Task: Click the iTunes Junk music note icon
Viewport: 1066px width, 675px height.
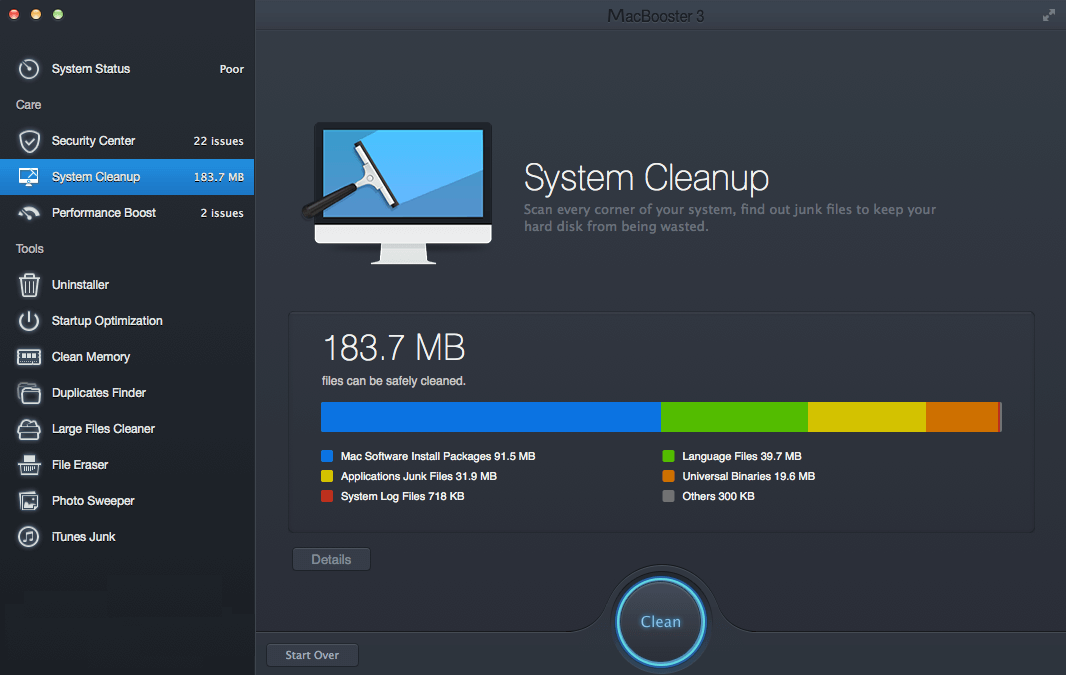Action: pyautogui.click(x=29, y=537)
